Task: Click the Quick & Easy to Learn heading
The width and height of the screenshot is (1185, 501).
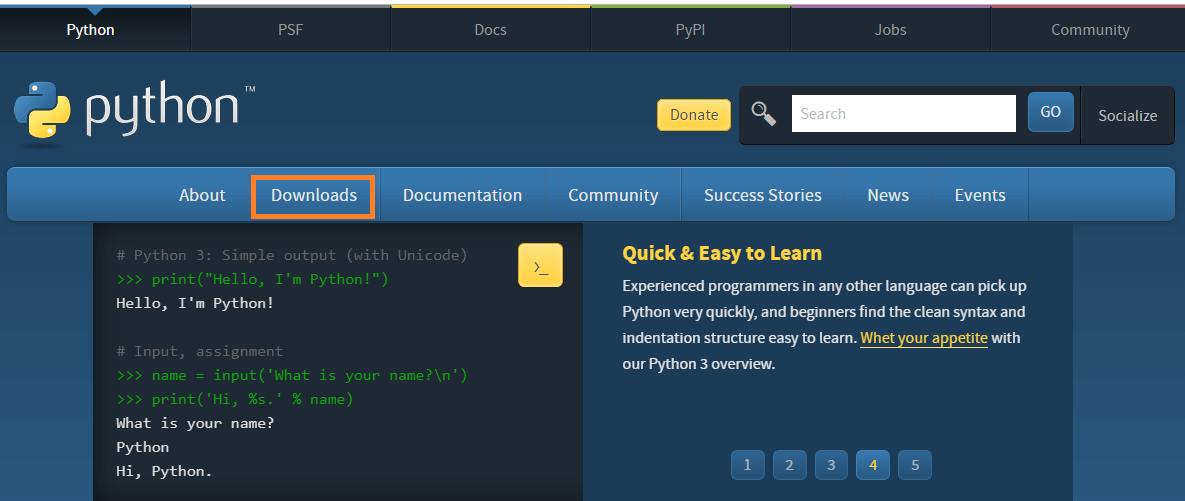Action: pos(722,252)
